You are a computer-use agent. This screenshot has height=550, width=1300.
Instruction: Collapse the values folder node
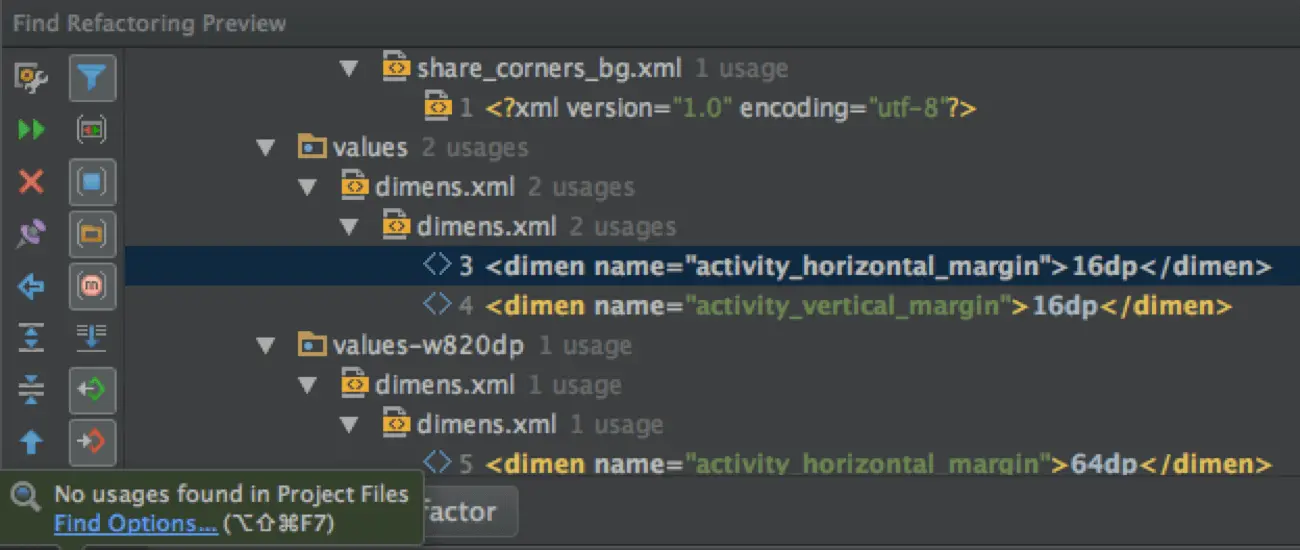(266, 148)
